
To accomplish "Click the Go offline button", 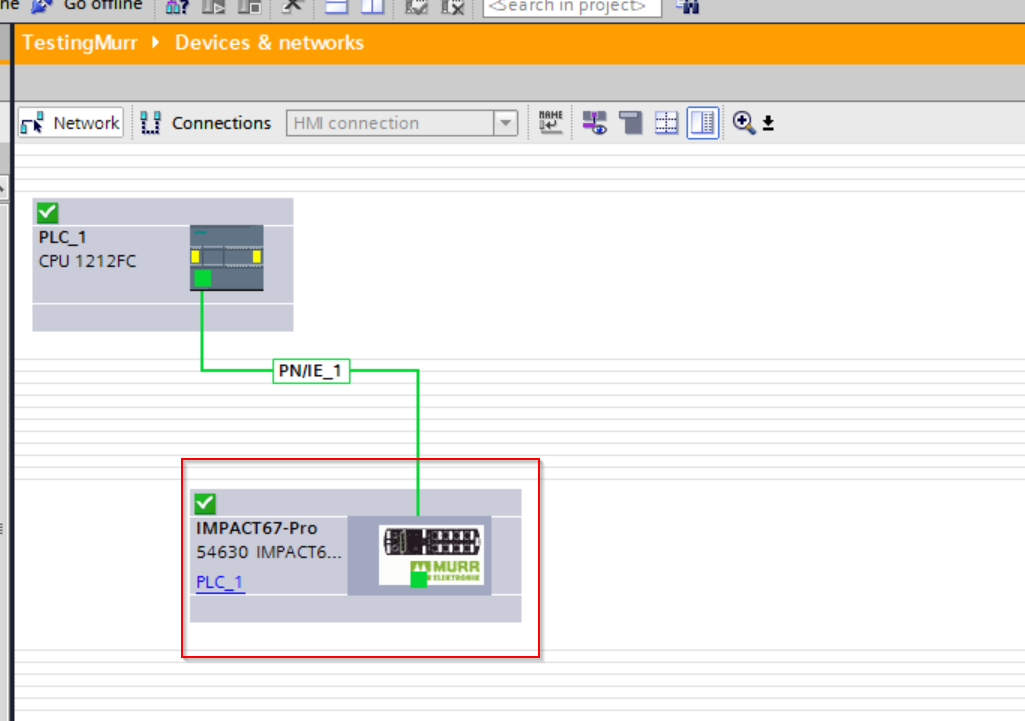I will coord(88,6).
